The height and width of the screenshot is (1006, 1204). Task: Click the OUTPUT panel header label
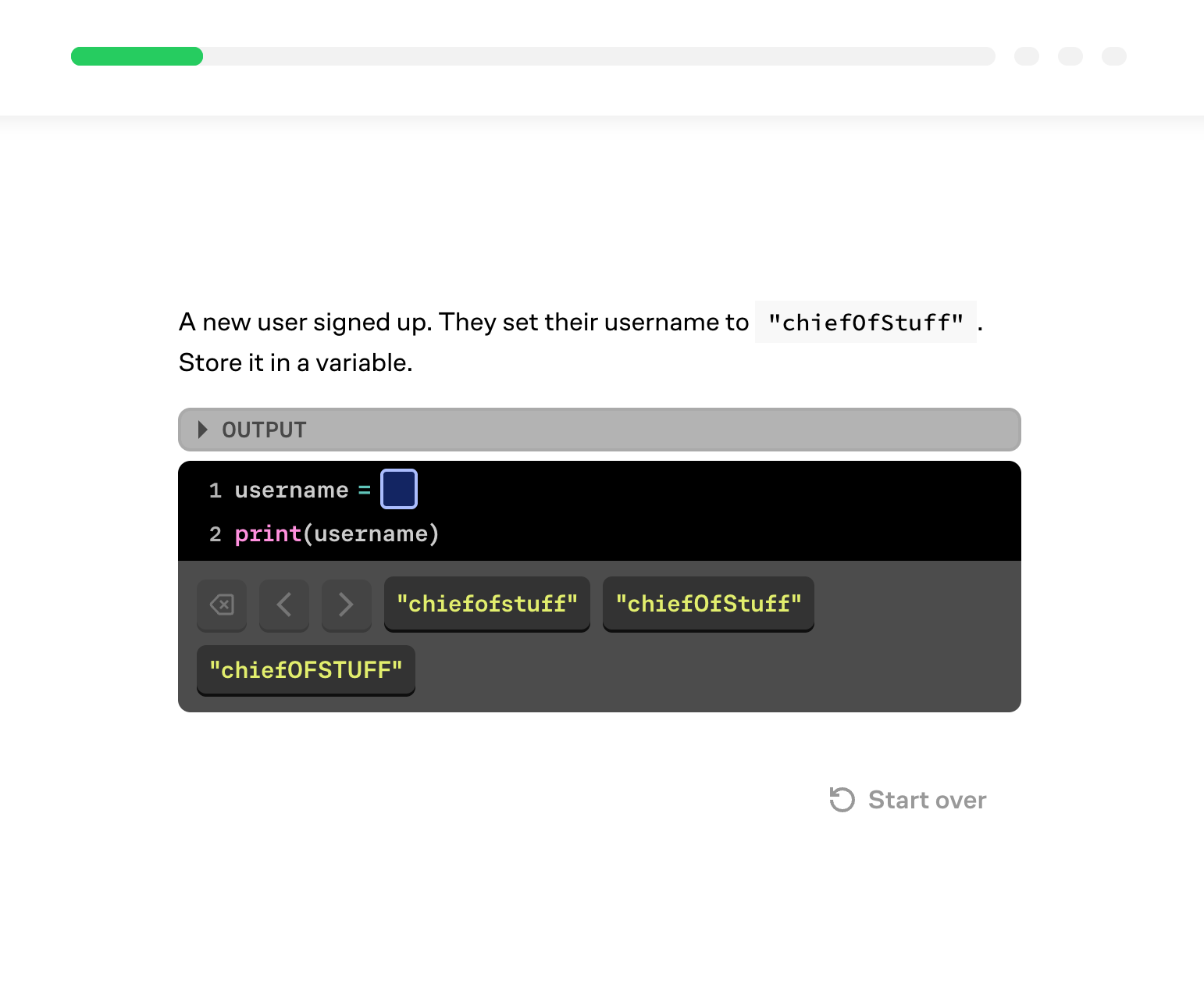264,430
